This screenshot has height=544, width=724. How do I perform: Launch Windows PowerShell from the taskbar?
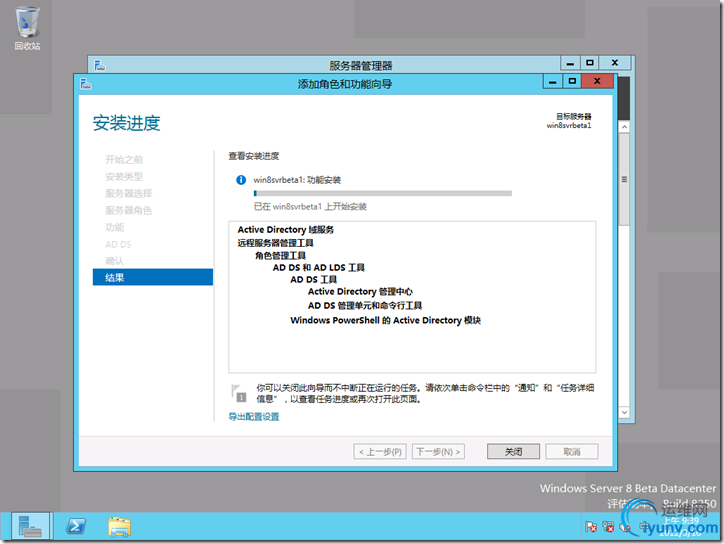(76, 526)
